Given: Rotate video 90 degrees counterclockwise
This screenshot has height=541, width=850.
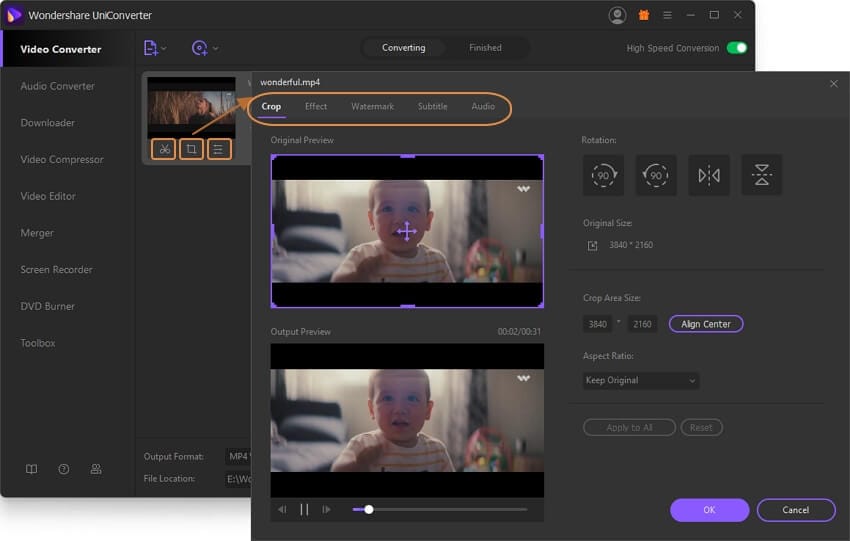Looking at the screenshot, I should [656, 175].
